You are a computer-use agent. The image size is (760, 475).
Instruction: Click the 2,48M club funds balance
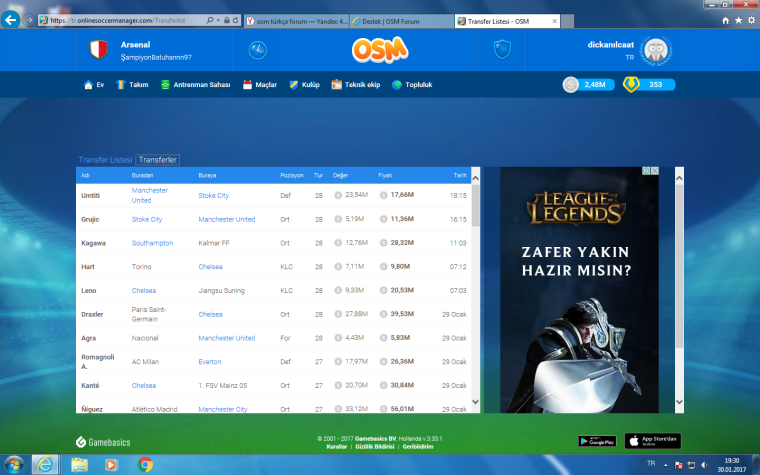click(588, 85)
